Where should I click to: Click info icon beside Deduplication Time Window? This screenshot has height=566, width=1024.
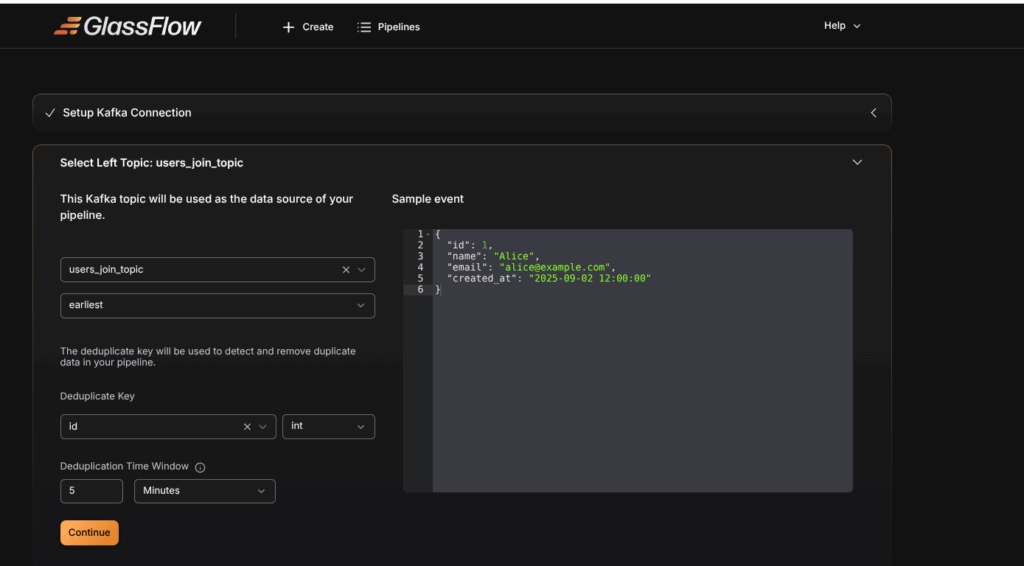pos(200,467)
